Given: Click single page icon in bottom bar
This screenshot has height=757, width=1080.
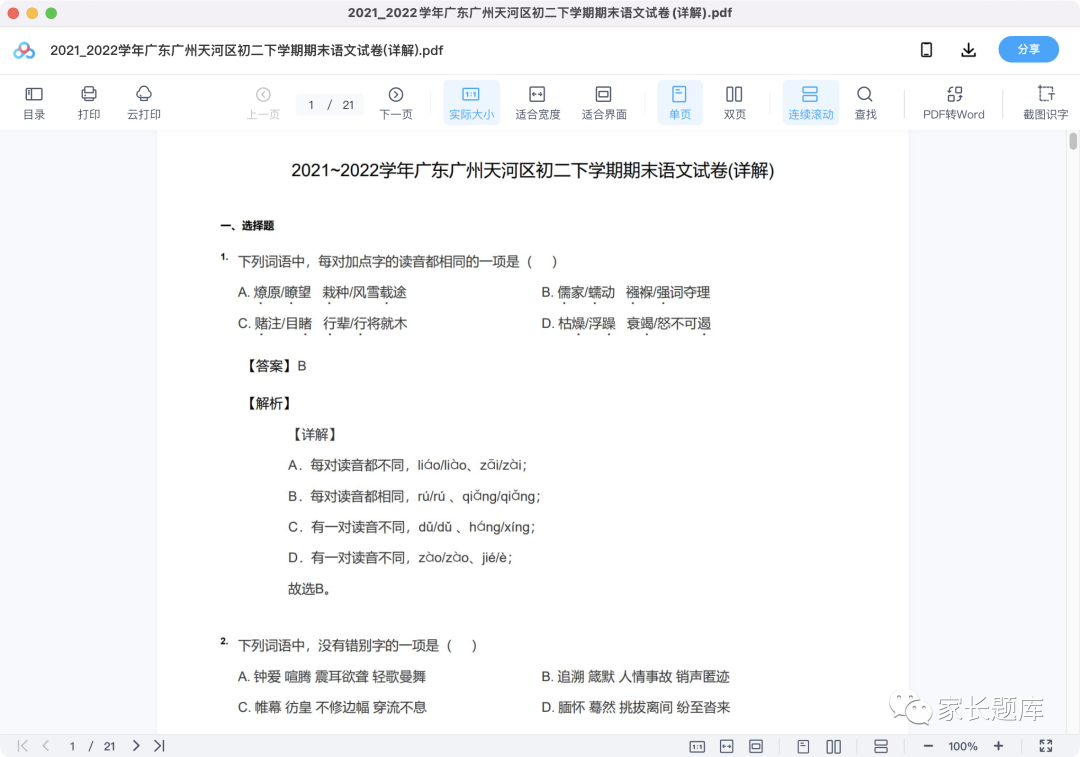Looking at the screenshot, I should (x=803, y=746).
